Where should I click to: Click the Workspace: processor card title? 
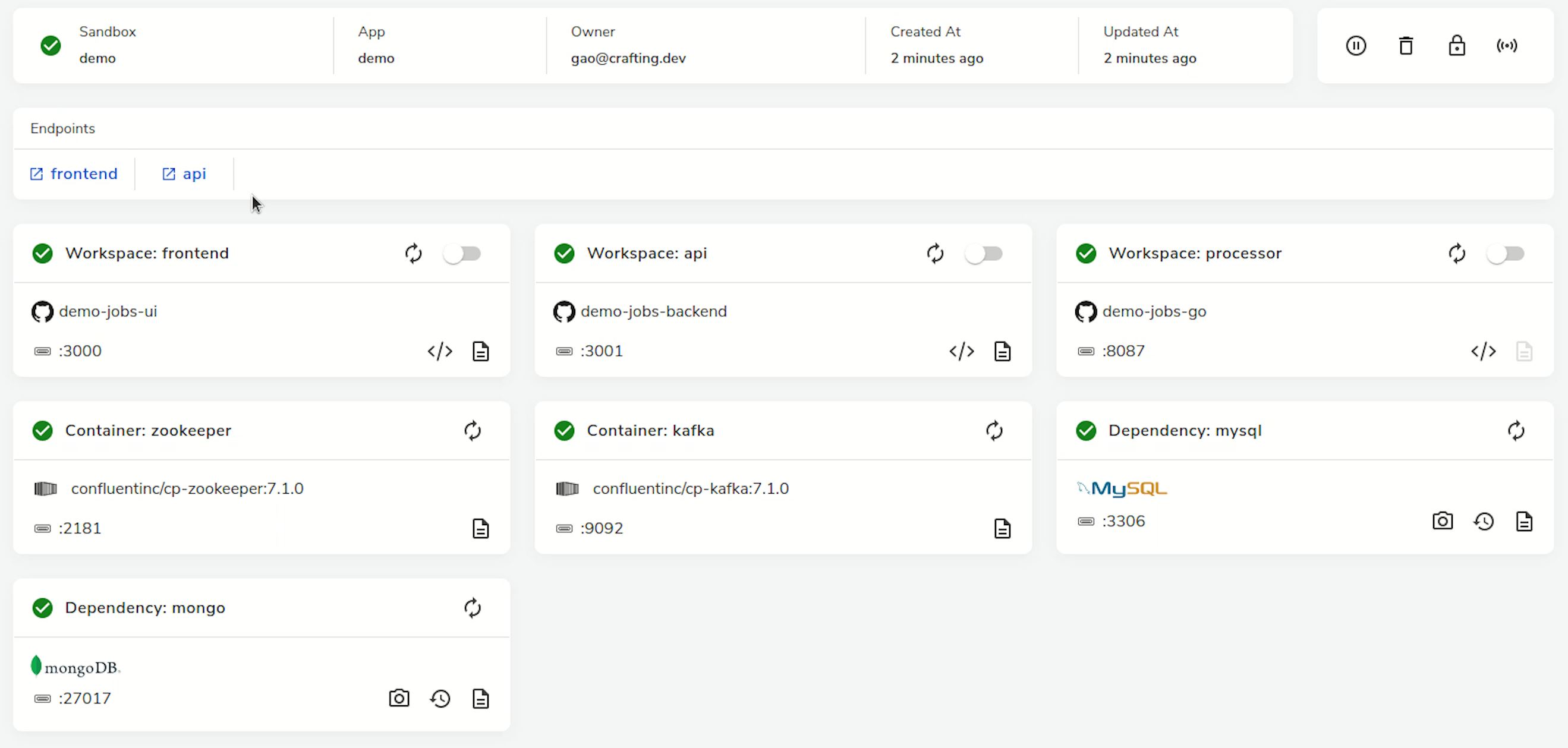[x=1194, y=253]
